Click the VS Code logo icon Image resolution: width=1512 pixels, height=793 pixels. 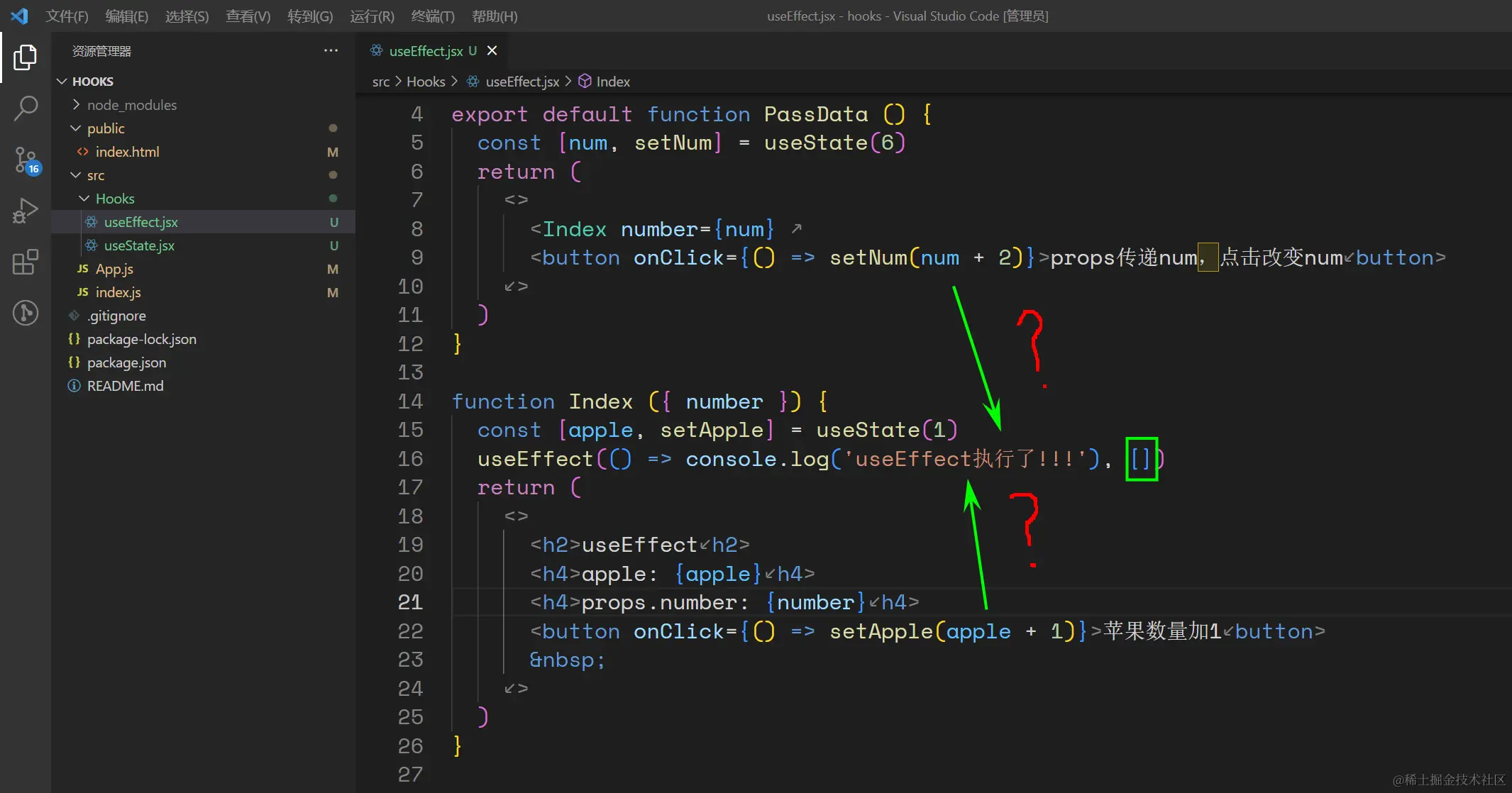[x=19, y=16]
